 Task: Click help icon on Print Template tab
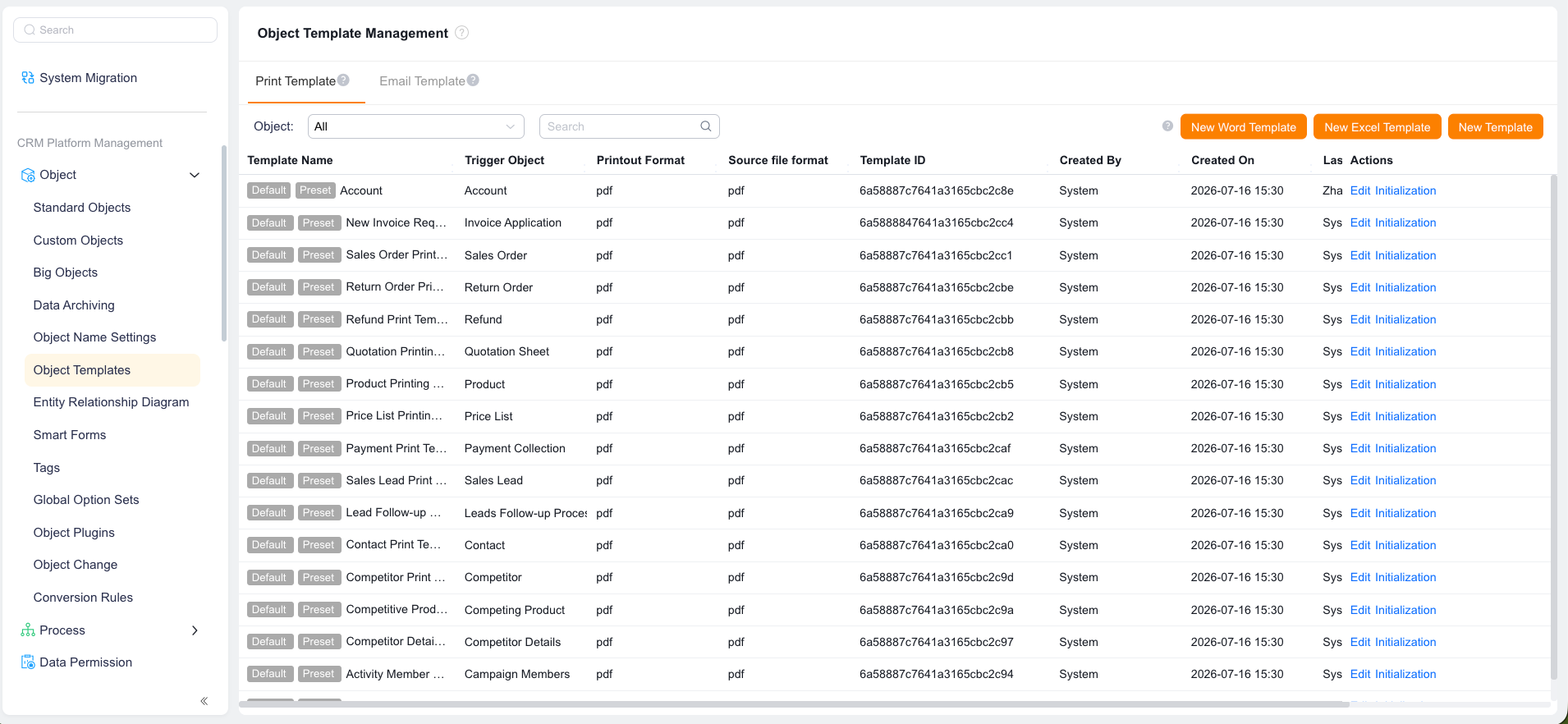[x=343, y=80]
